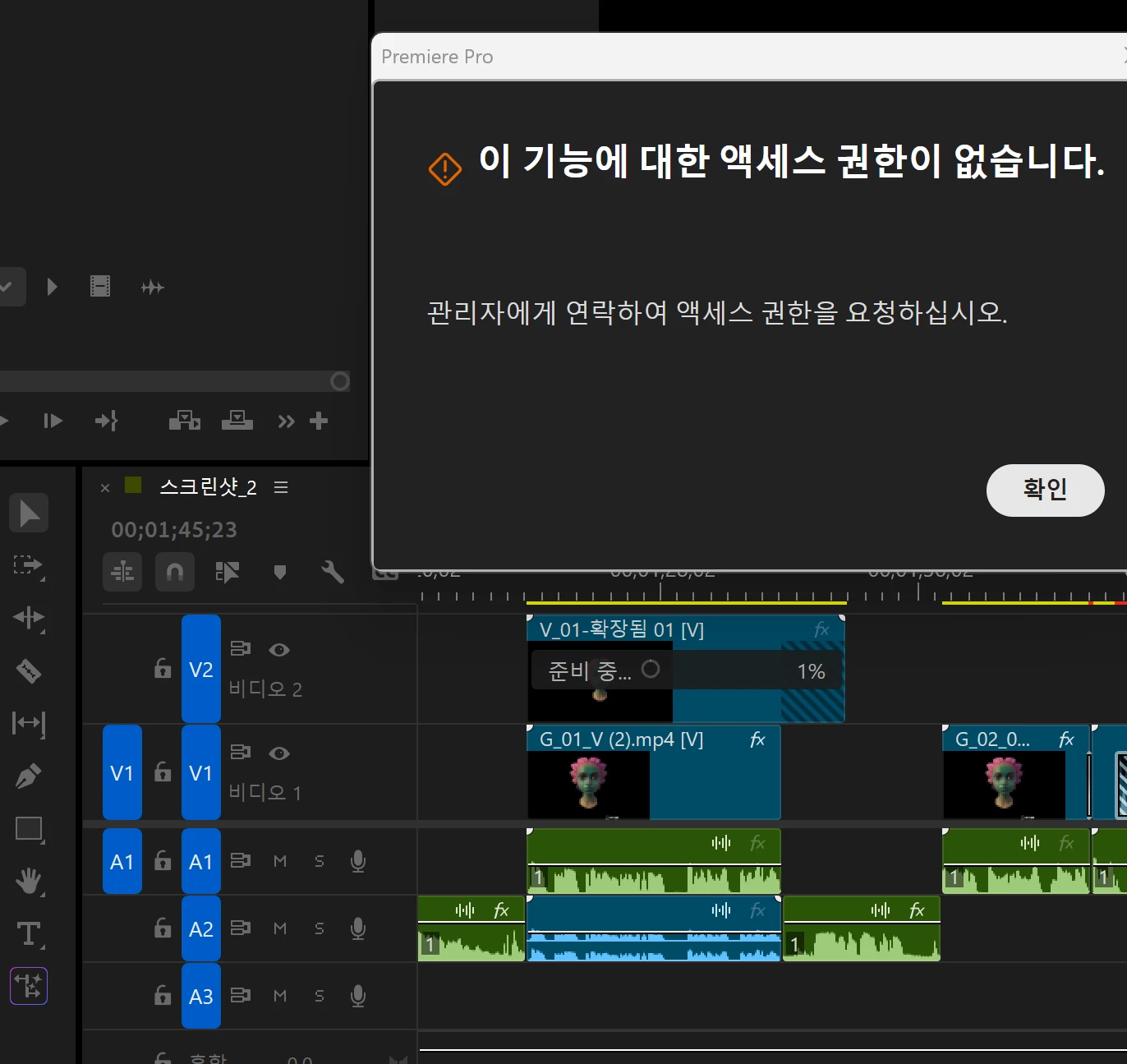Toggle sync lock on A3 track
The width and height of the screenshot is (1127, 1064).
(x=241, y=996)
